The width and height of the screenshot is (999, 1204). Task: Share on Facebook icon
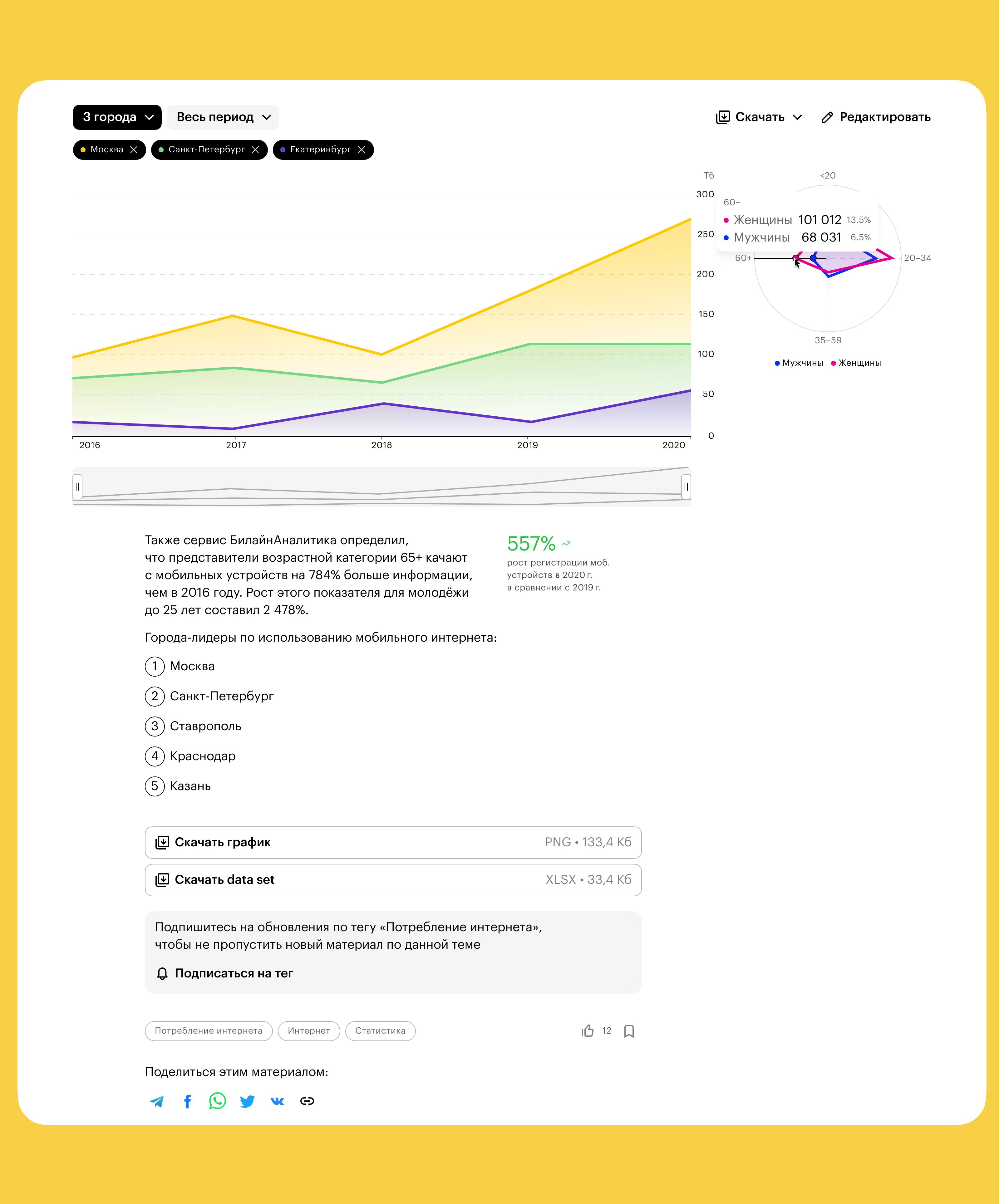pyautogui.click(x=188, y=1101)
